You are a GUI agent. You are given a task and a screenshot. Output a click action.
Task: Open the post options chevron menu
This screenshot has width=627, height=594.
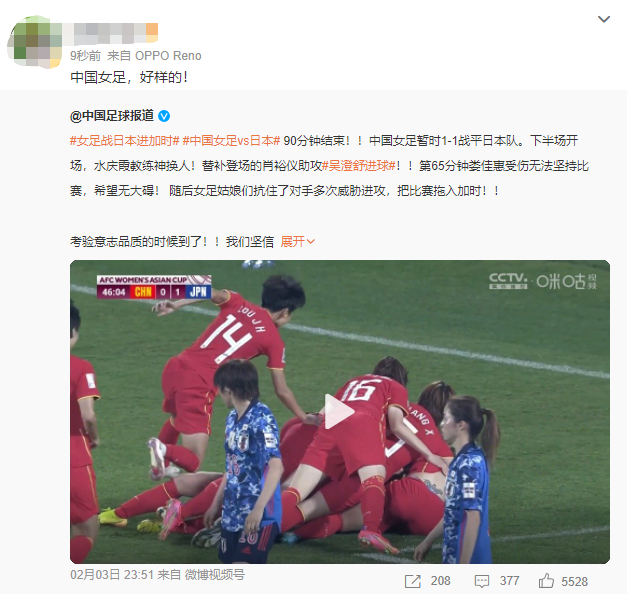603,19
